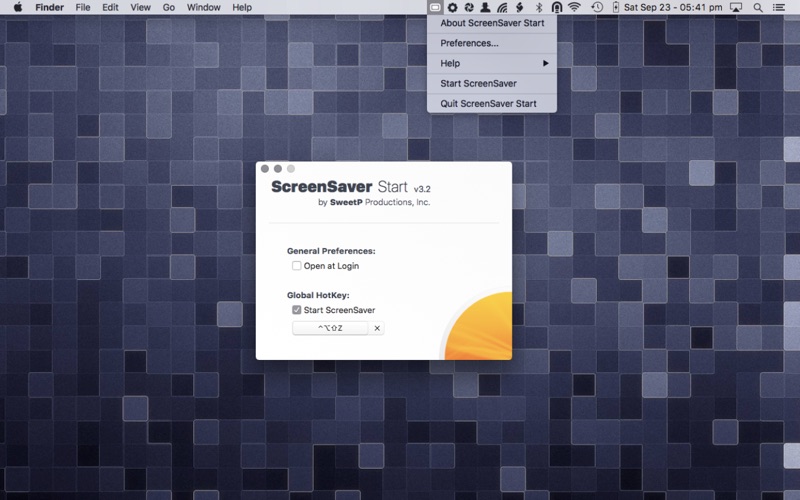Click the ScreenSaver Start menu bar icon

435,7
